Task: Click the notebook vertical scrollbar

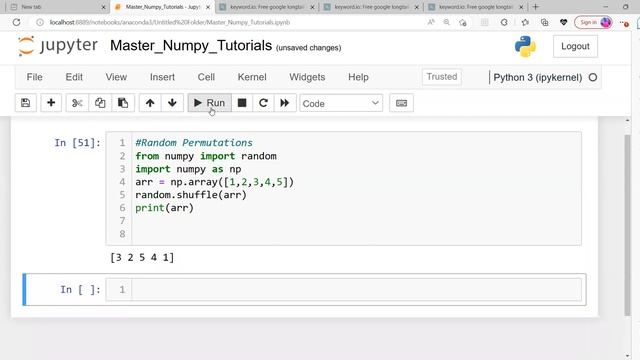Action: [x=627, y=224]
